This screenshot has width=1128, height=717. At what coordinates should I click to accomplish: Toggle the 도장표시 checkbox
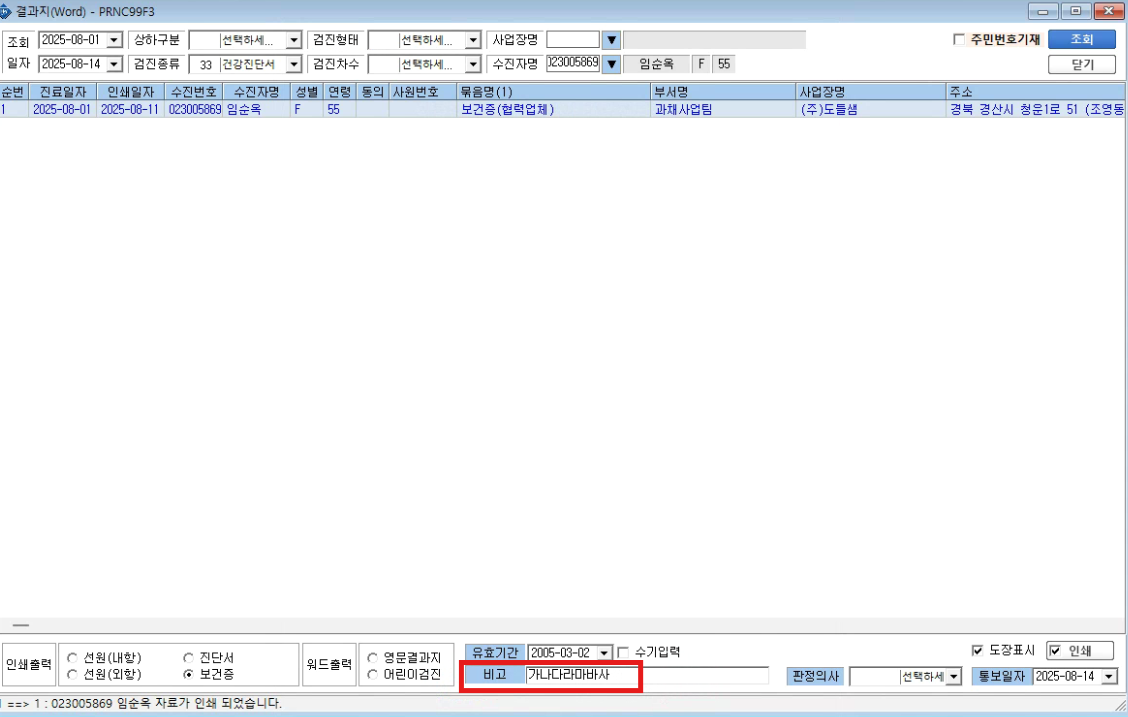(x=977, y=650)
